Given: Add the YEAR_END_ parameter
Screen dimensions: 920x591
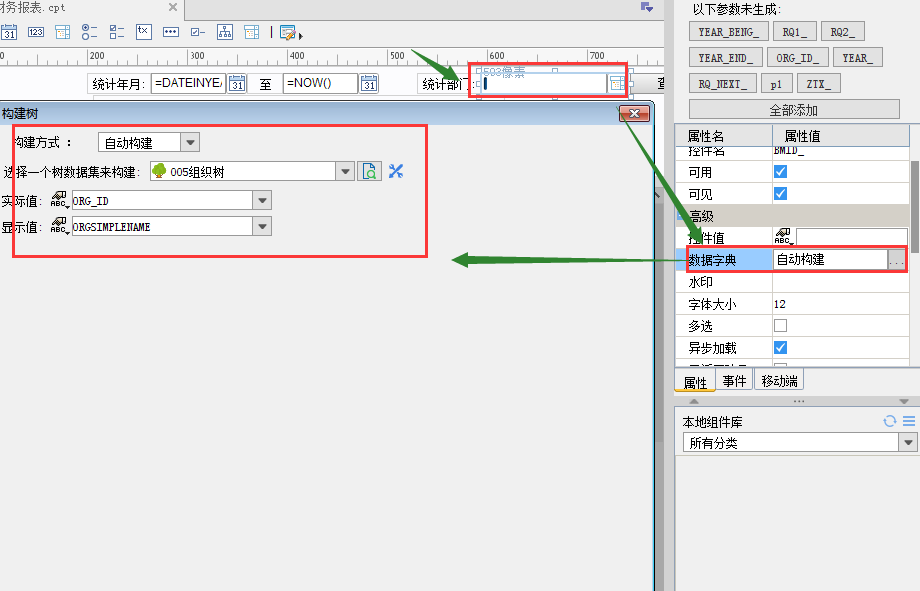Looking at the screenshot, I should (725, 58).
